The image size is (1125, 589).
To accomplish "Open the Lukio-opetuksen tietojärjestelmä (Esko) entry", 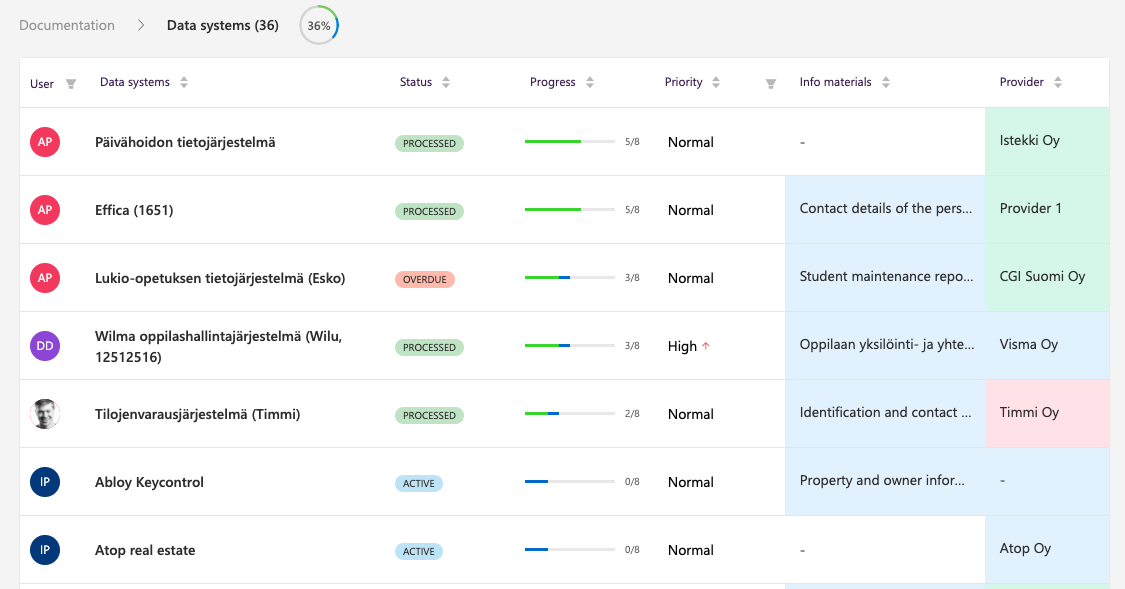I will tap(220, 278).
